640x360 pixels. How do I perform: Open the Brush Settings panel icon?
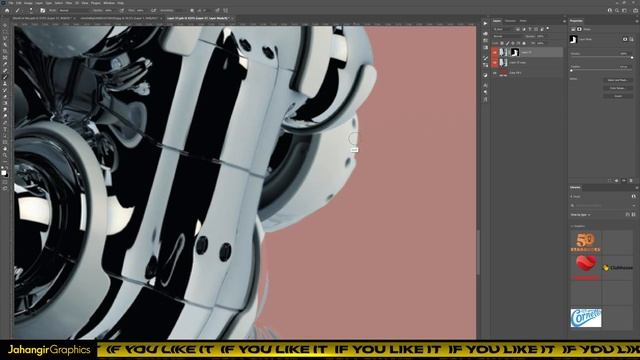tap(42, 10)
